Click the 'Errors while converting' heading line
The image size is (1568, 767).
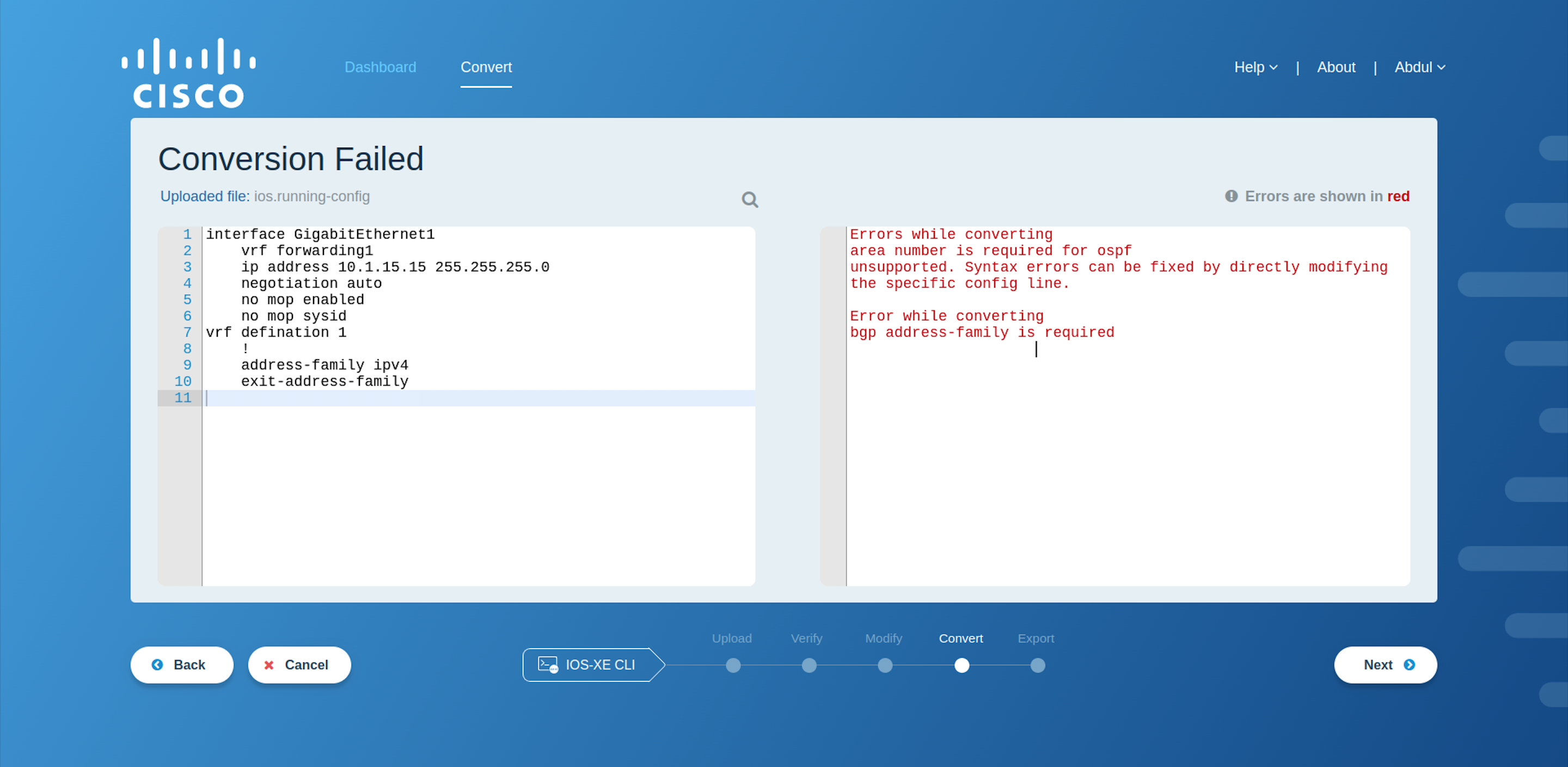951,235
